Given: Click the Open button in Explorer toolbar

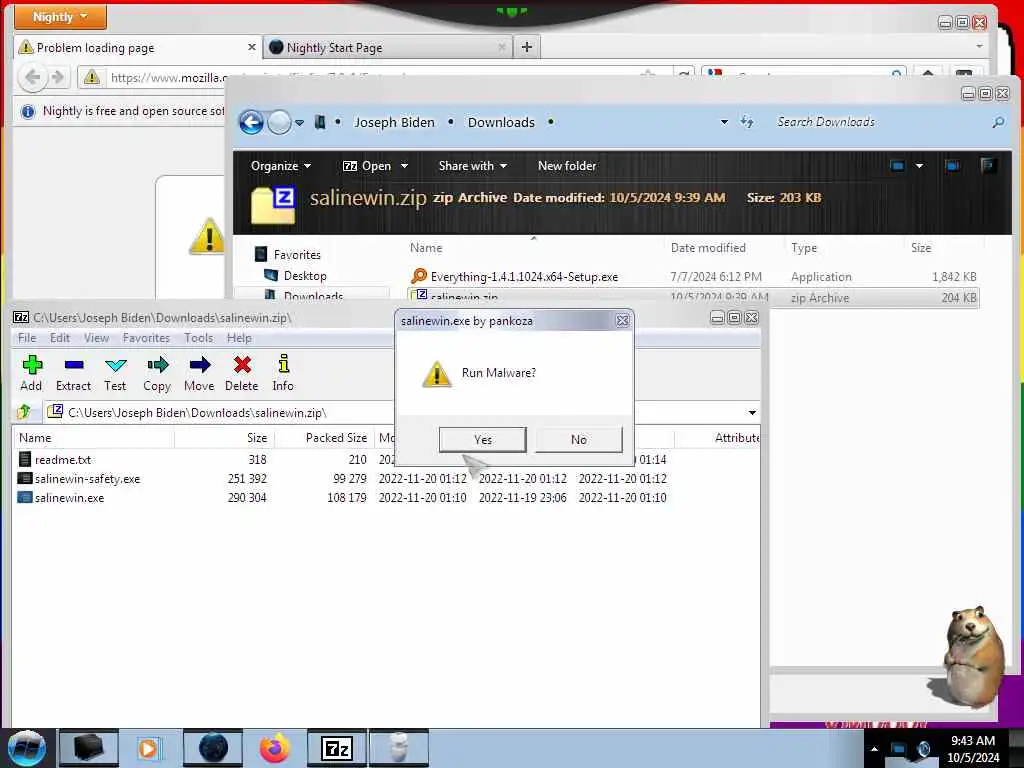Looking at the screenshot, I should click(367, 166).
